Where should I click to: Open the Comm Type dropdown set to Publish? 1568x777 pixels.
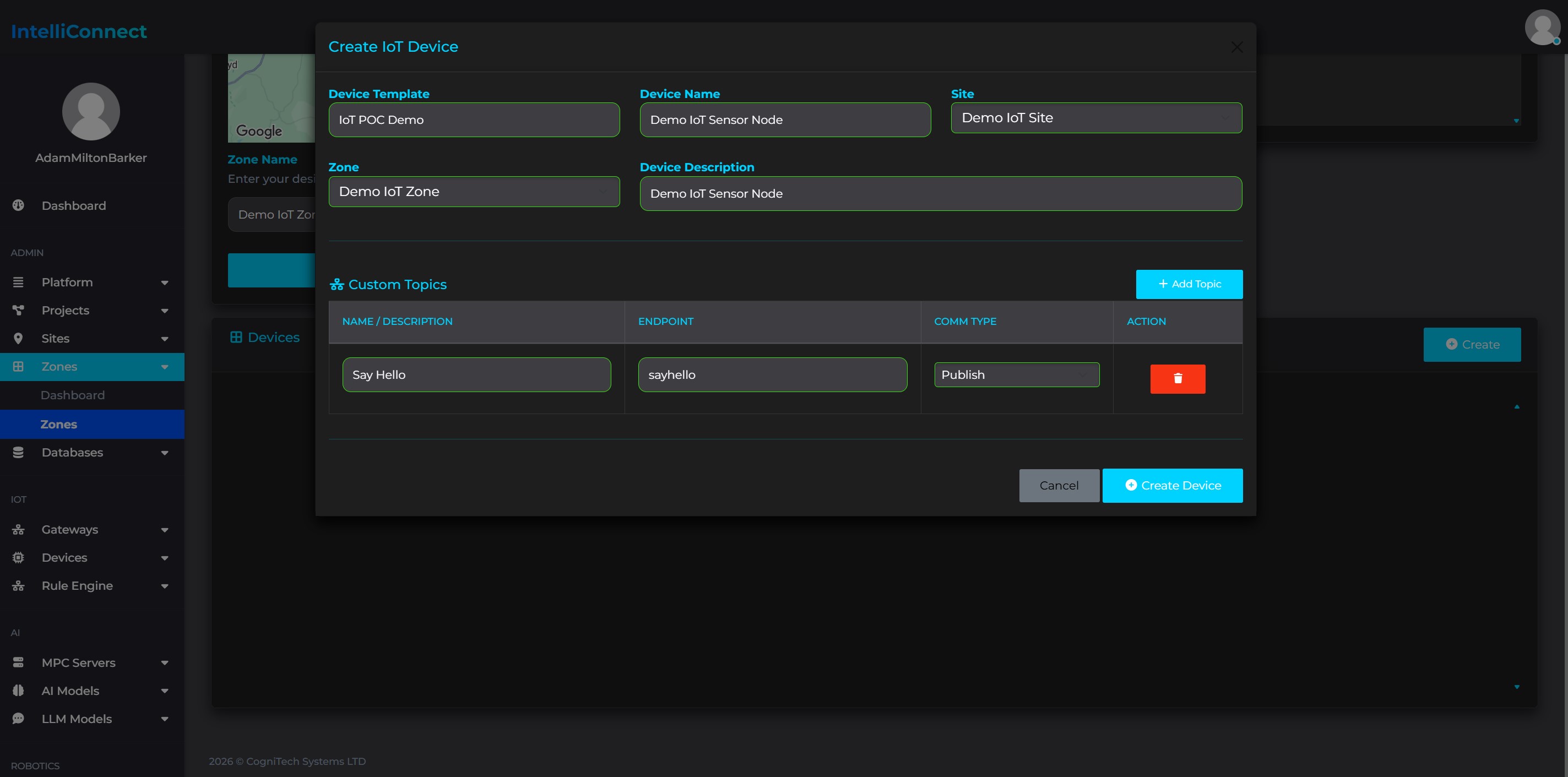click(1017, 374)
